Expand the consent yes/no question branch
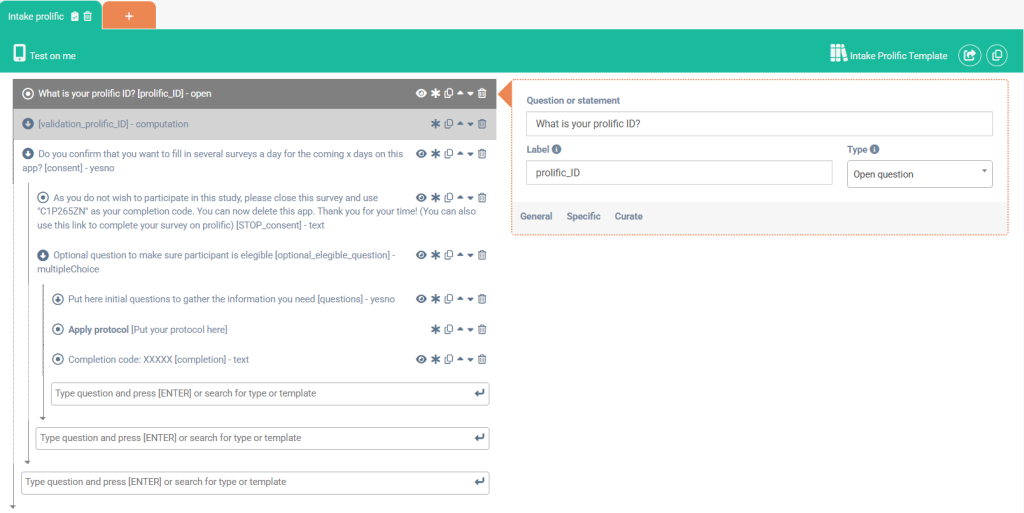The image size is (1024, 513). pos(28,154)
